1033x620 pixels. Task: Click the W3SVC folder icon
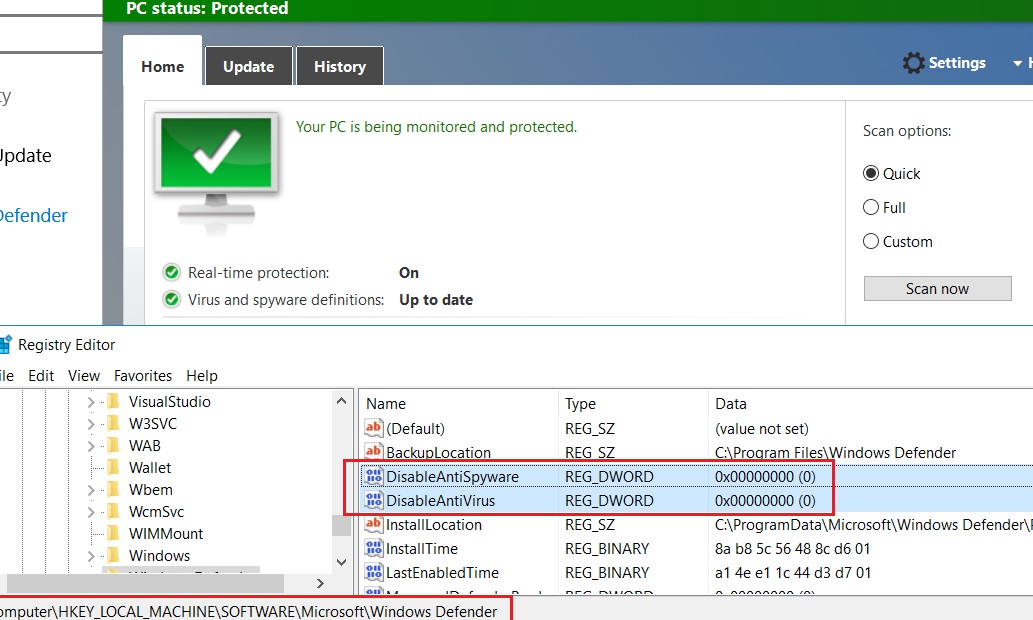[113, 423]
